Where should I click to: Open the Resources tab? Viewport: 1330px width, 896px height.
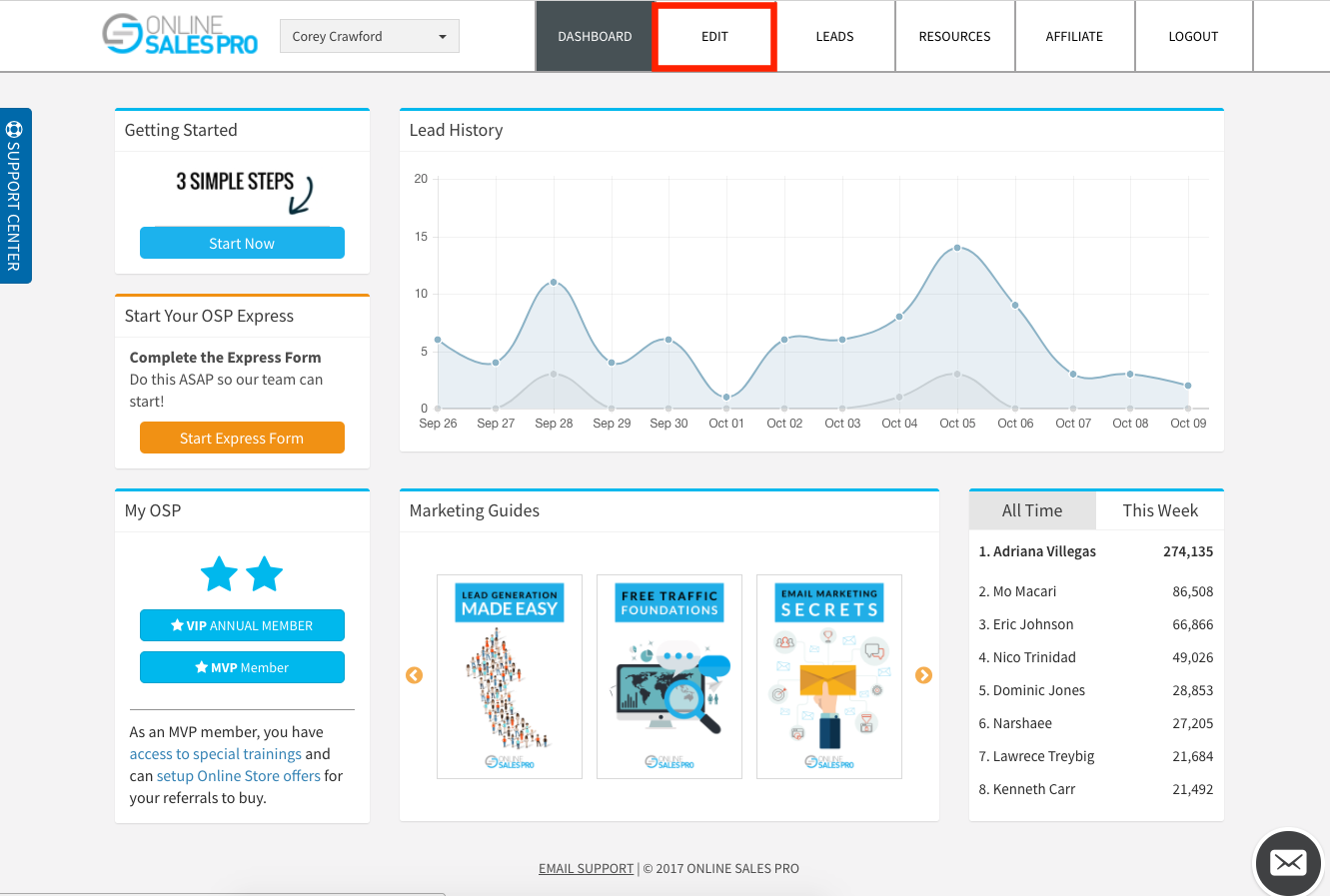(x=954, y=36)
